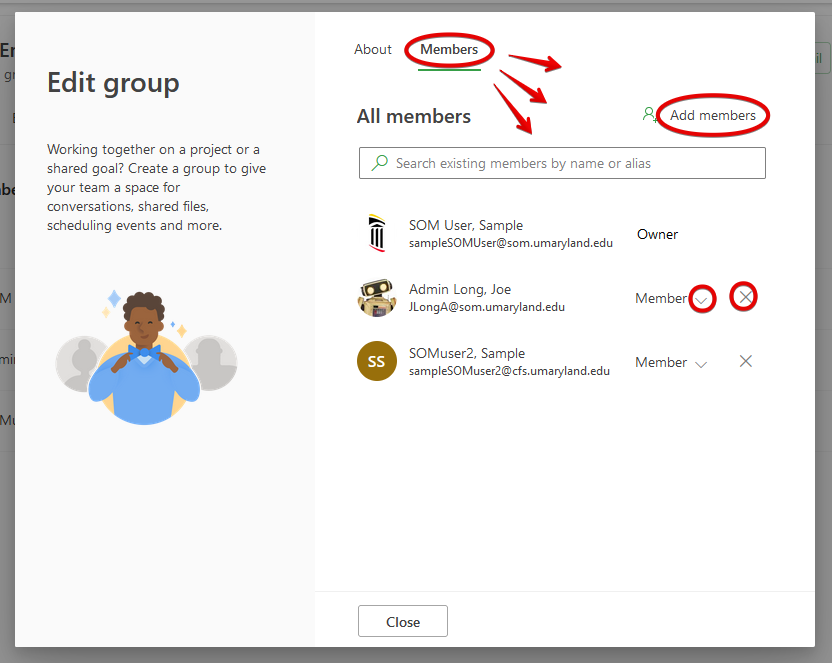This screenshot has width=832, height=663.
Task: Click the name SOM User, Sample
Action: tap(465, 226)
